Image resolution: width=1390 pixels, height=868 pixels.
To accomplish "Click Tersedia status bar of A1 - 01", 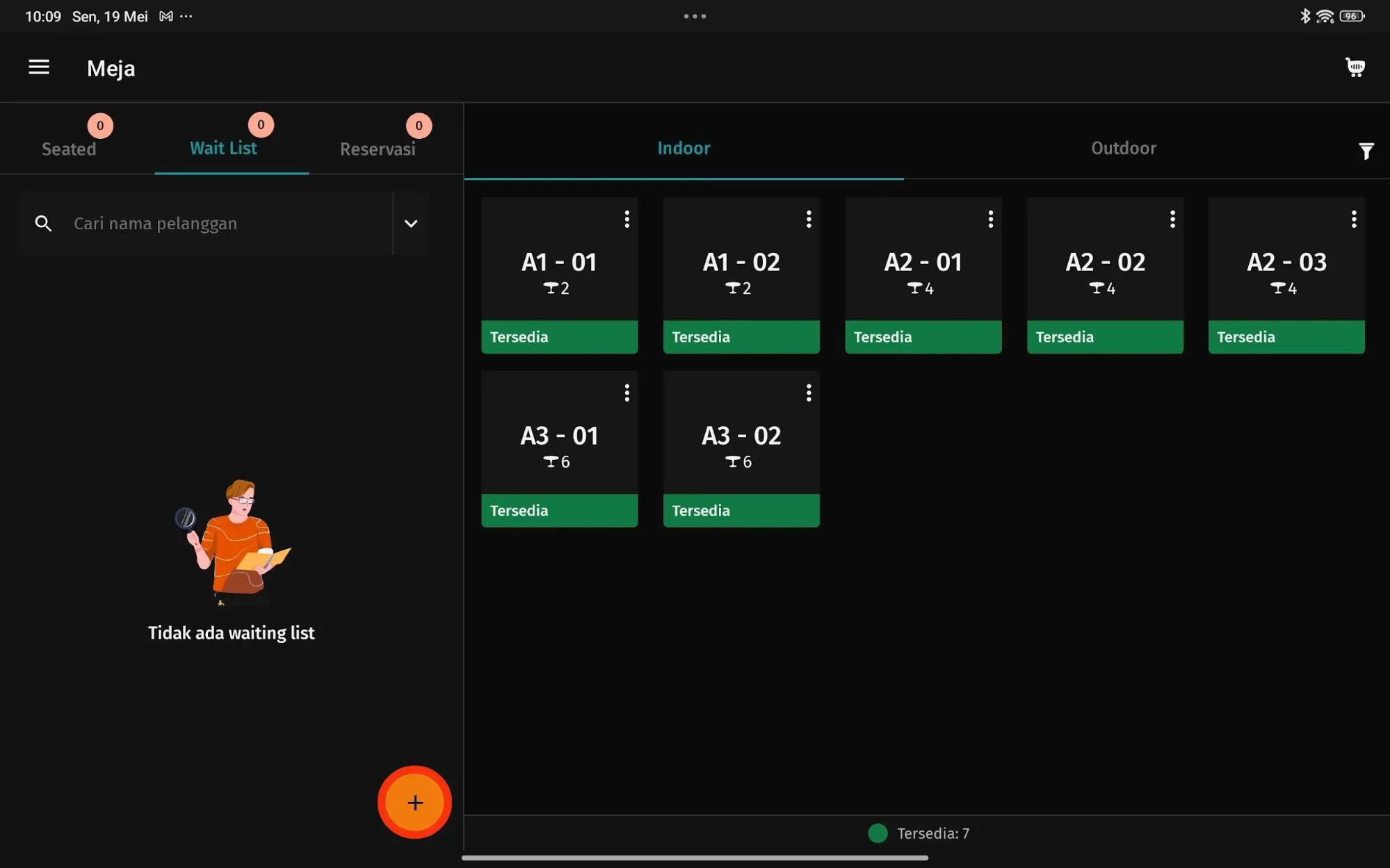I will pos(559,337).
